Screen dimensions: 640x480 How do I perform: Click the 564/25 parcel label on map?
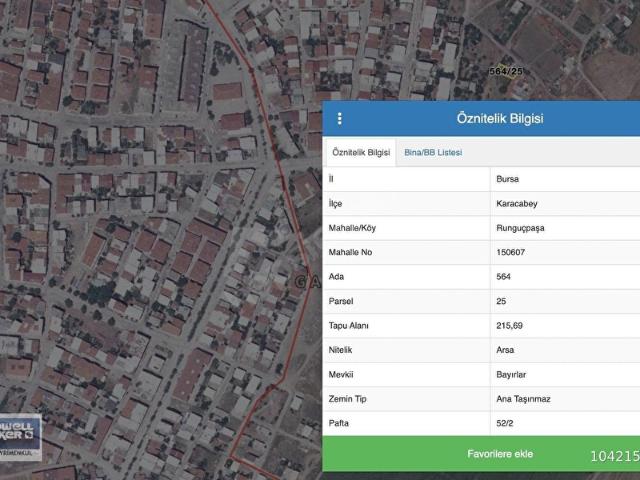[506, 71]
